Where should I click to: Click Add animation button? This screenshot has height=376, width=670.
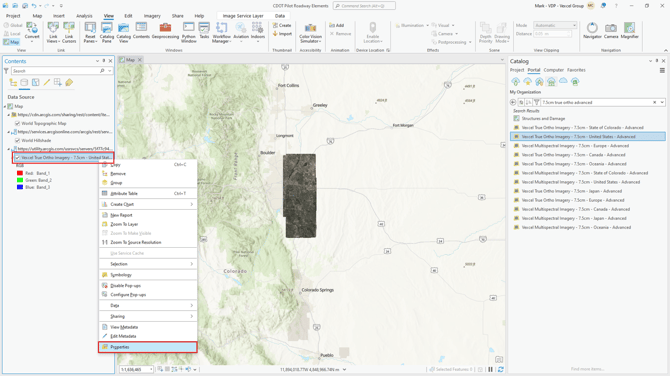[337, 25]
